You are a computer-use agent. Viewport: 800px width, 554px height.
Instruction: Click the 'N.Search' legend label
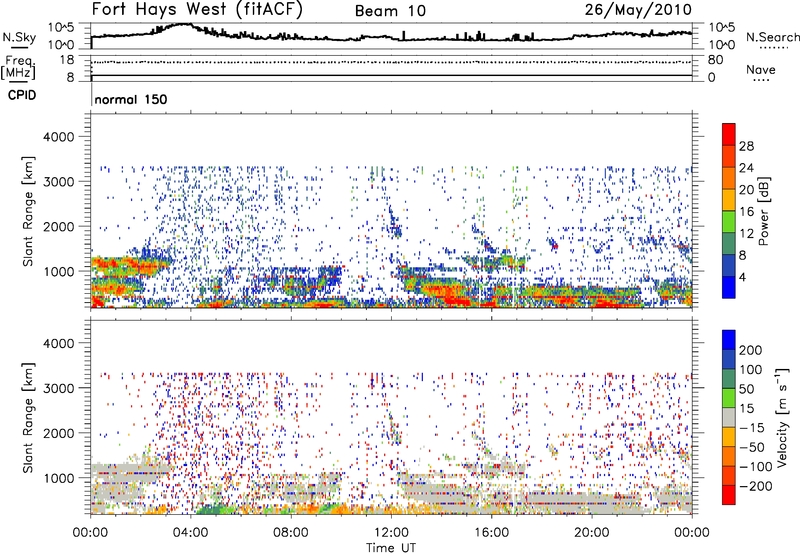[772, 37]
